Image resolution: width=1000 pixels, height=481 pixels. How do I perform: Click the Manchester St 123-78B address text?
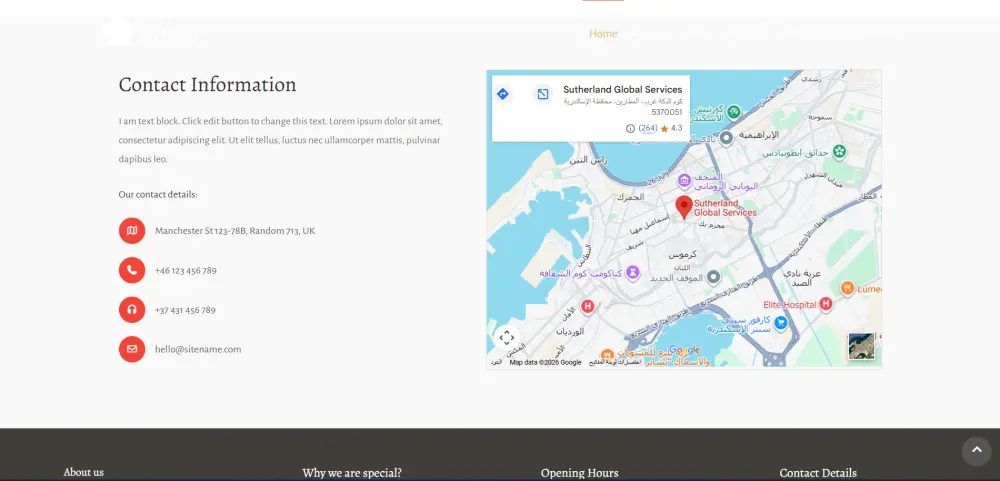tap(235, 230)
